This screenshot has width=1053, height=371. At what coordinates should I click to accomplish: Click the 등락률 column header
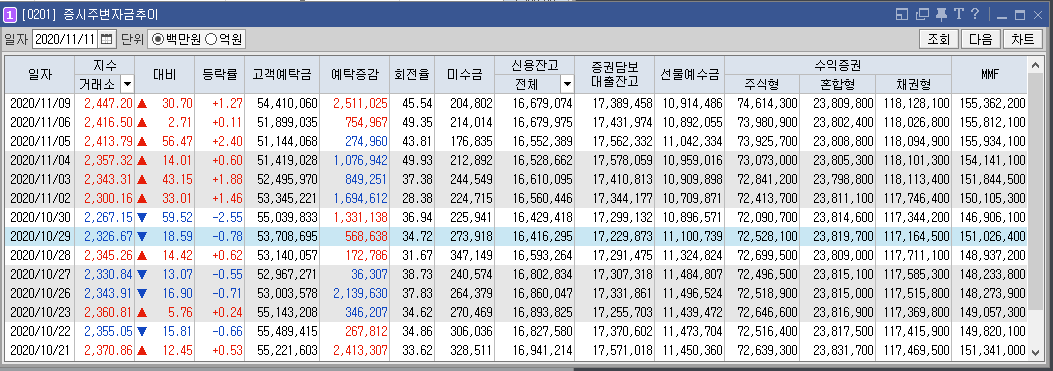(x=219, y=75)
